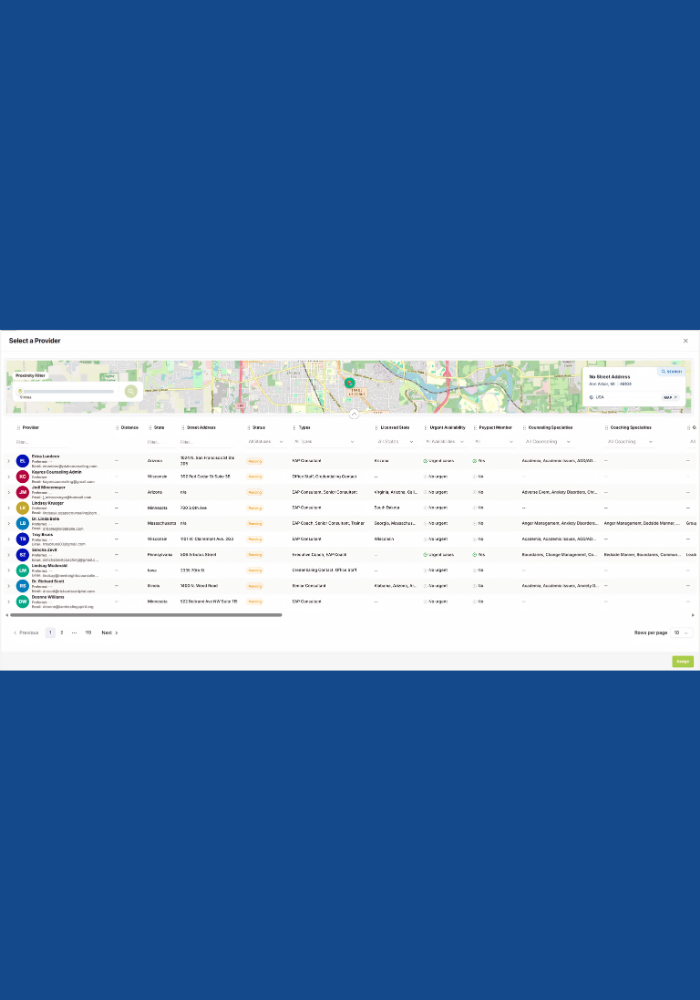The width and height of the screenshot is (700, 1000).
Task: Click the green proximity search icon button
Action: click(x=131, y=391)
